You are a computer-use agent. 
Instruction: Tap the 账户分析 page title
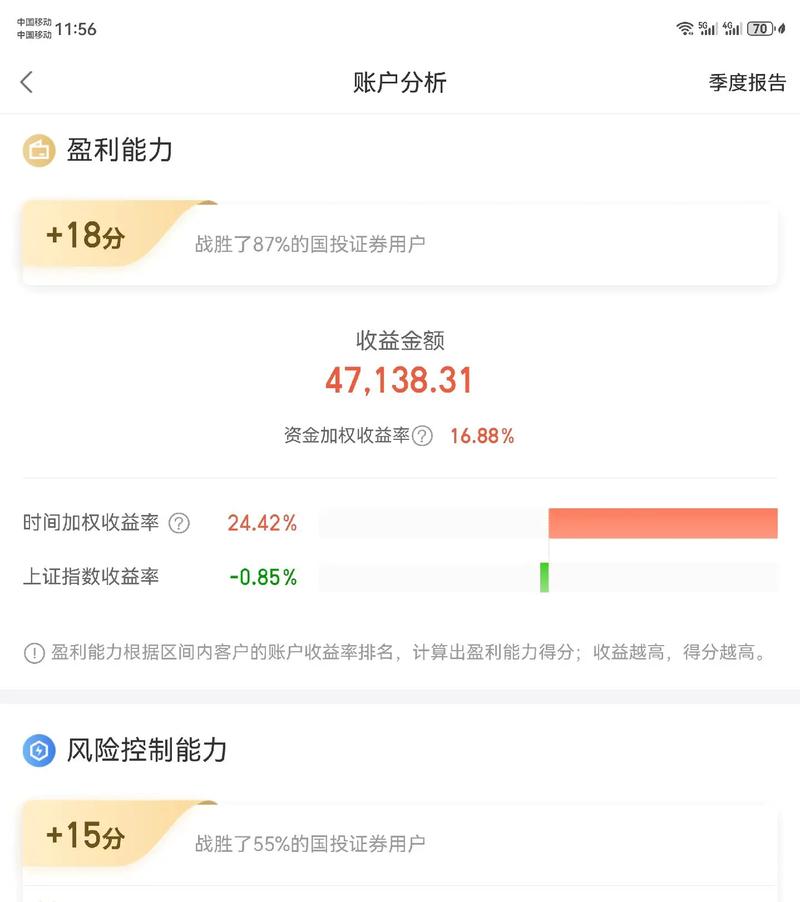pyautogui.click(x=399, y=83)
